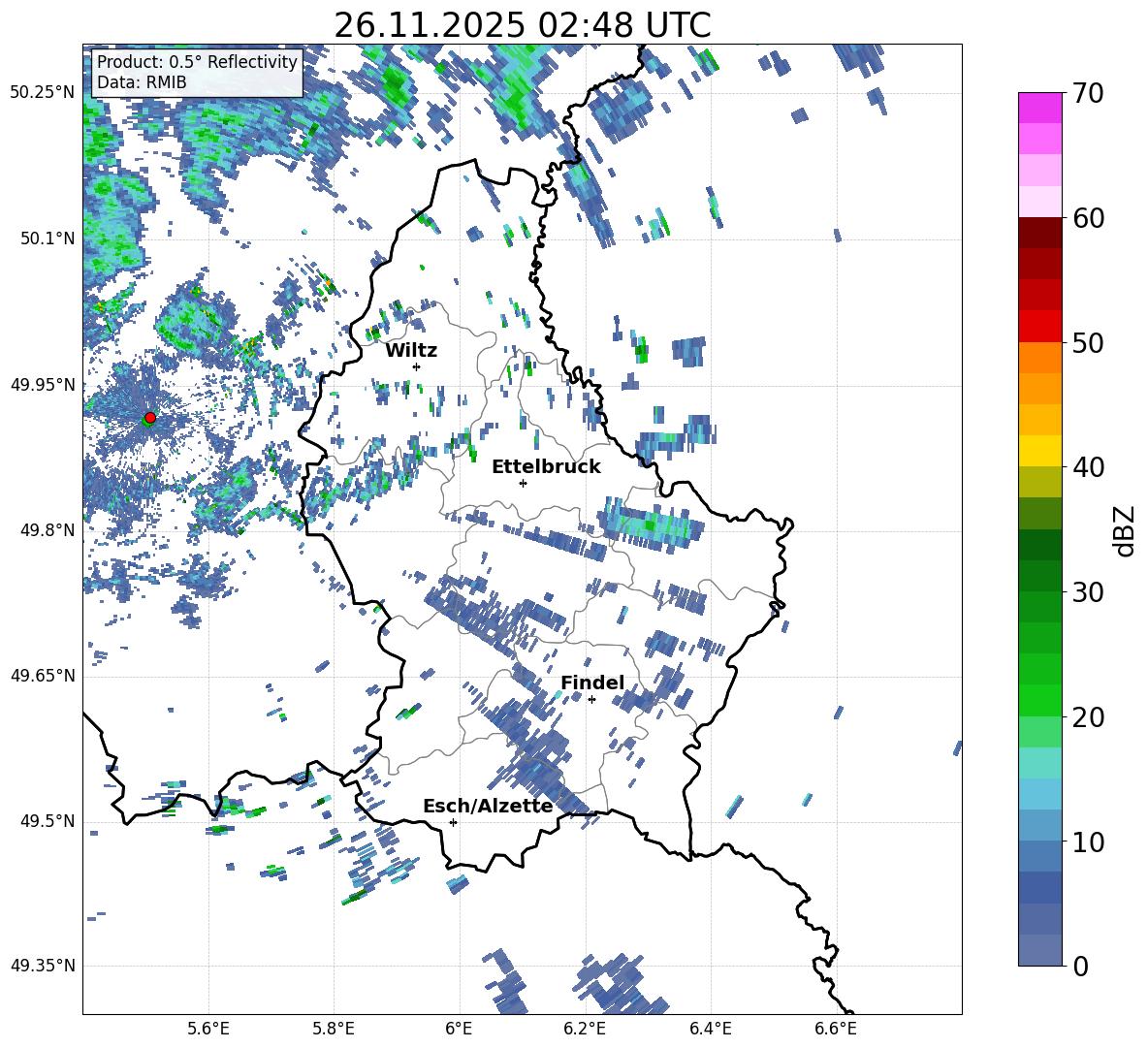Pick the dark red 58-60 dBZ colorbar segment
The height and width of the screenshot is (1048, 1148).
1039,234
